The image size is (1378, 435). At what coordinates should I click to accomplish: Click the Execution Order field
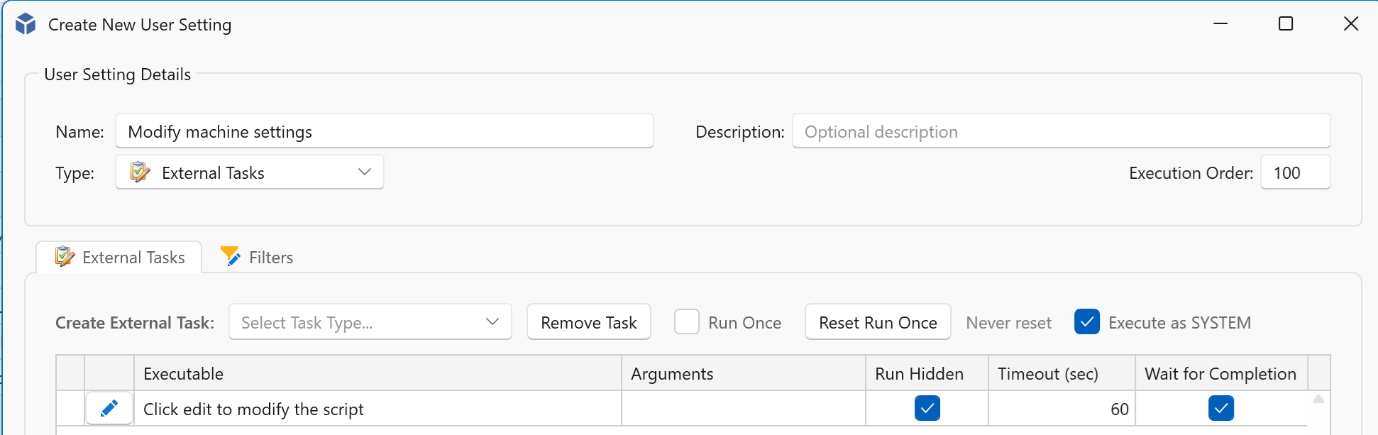point(1295,172)
